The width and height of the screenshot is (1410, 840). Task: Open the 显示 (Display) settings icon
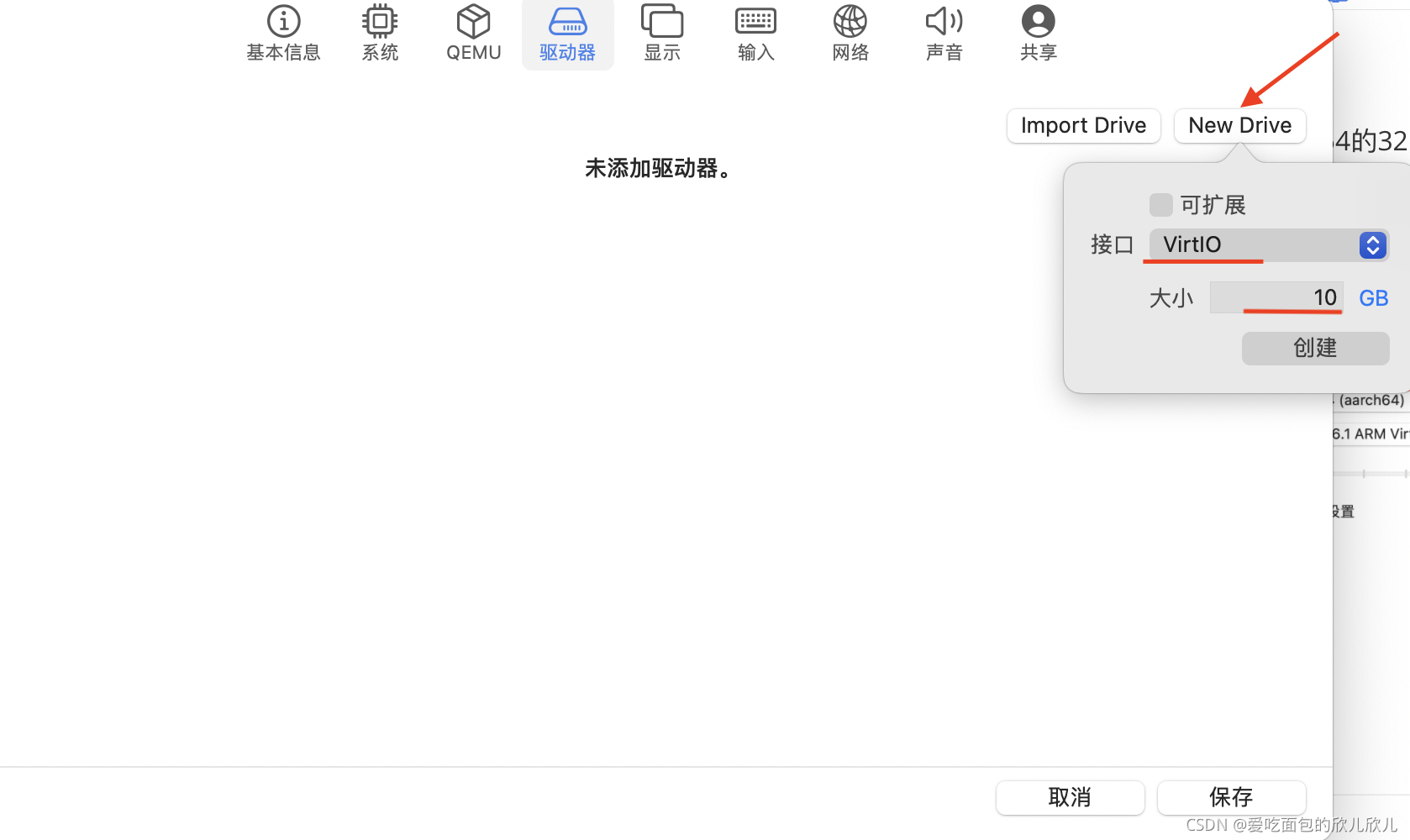pyautogui.click(x=661, y=34)
